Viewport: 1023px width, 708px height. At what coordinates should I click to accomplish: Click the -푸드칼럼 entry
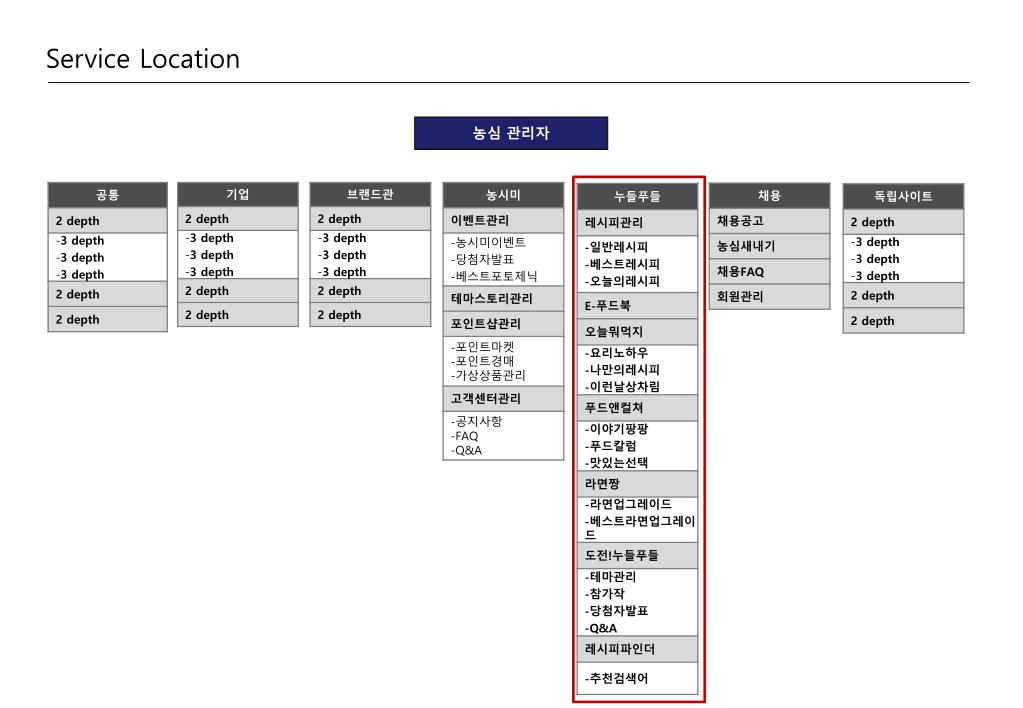click(610, 446)
